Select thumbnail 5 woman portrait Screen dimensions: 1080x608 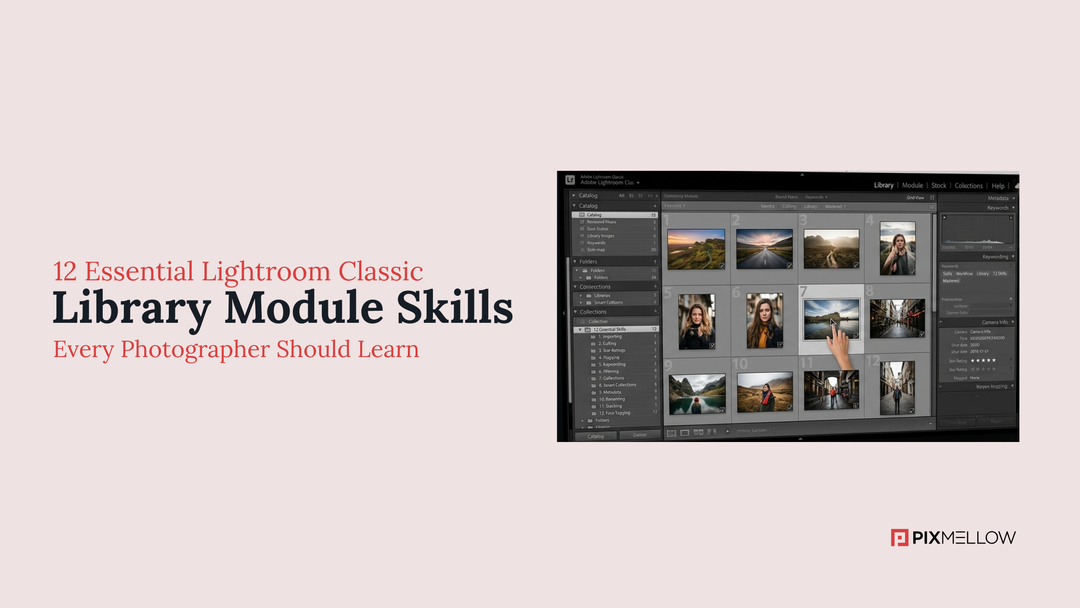tap(697, 322)
